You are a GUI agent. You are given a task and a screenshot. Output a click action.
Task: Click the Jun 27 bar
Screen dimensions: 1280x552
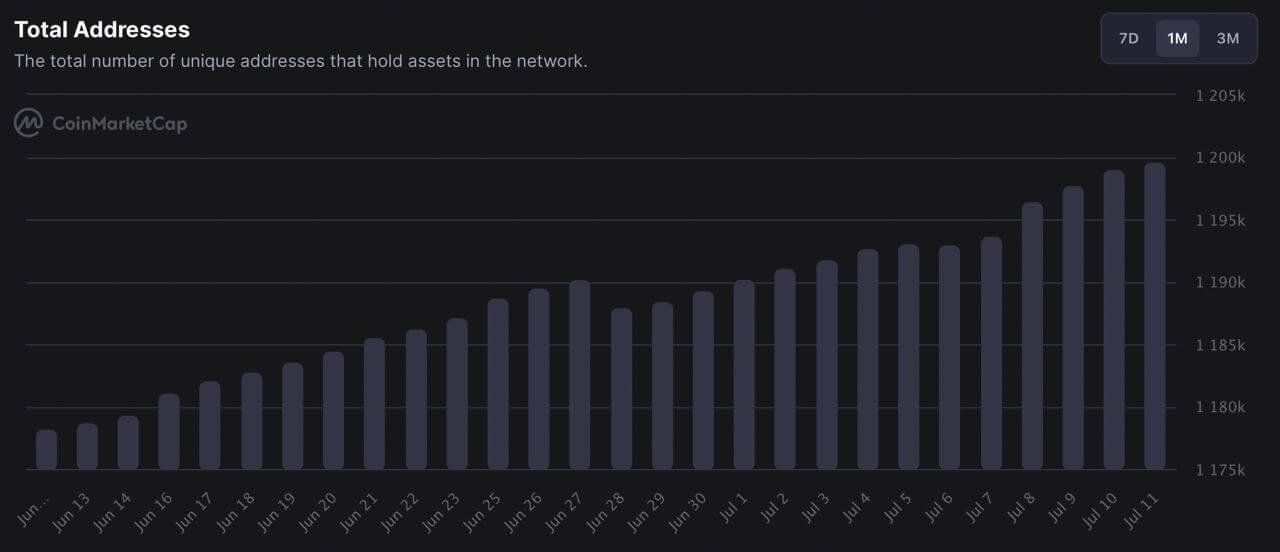click(x=580, y=375)
